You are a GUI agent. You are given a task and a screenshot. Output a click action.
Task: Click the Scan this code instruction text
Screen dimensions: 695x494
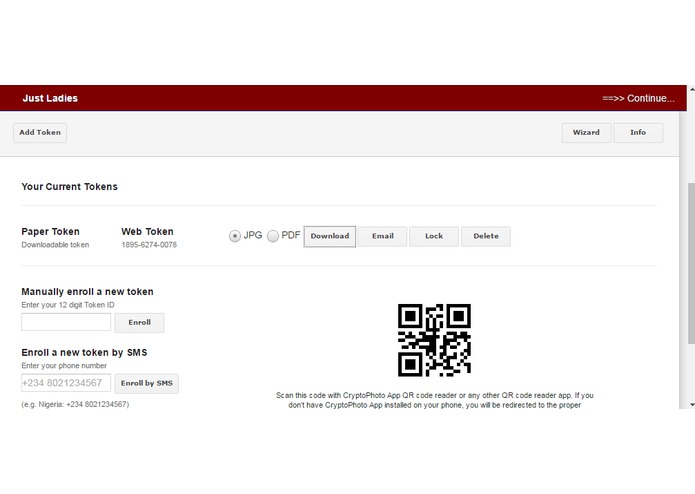tap(434, 400)
